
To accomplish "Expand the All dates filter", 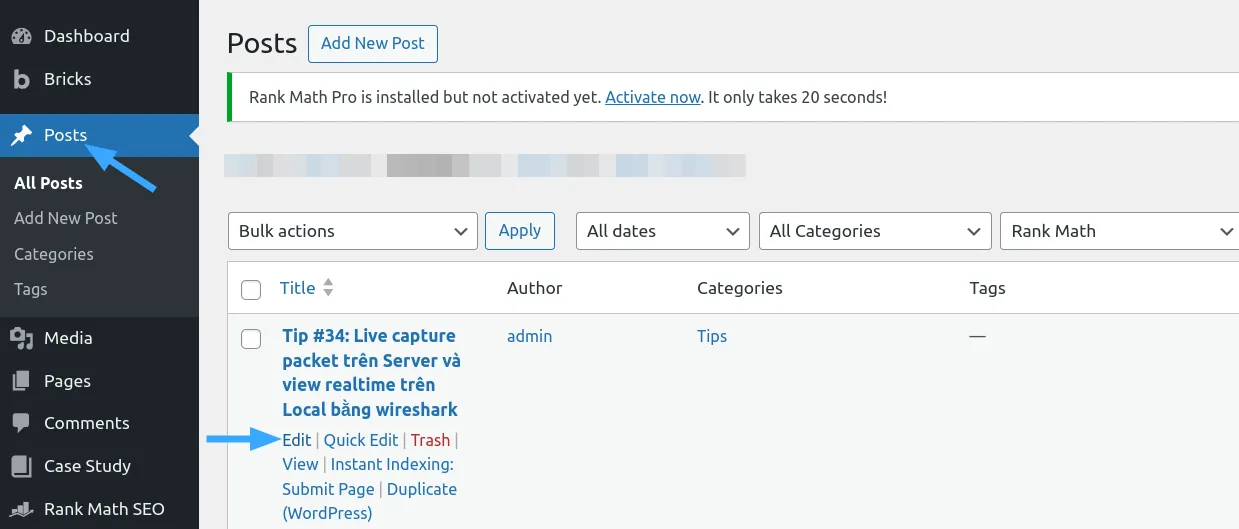I will point(662,231).
